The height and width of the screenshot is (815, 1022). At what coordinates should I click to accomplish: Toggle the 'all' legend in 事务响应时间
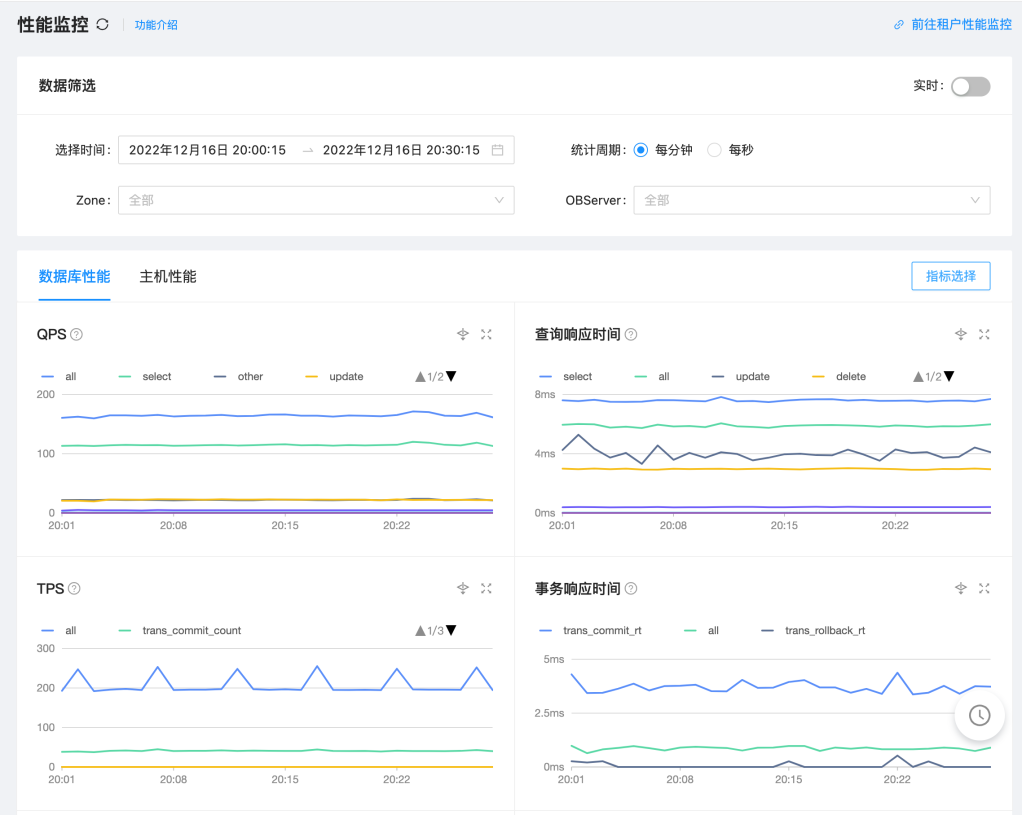(701, 630)
